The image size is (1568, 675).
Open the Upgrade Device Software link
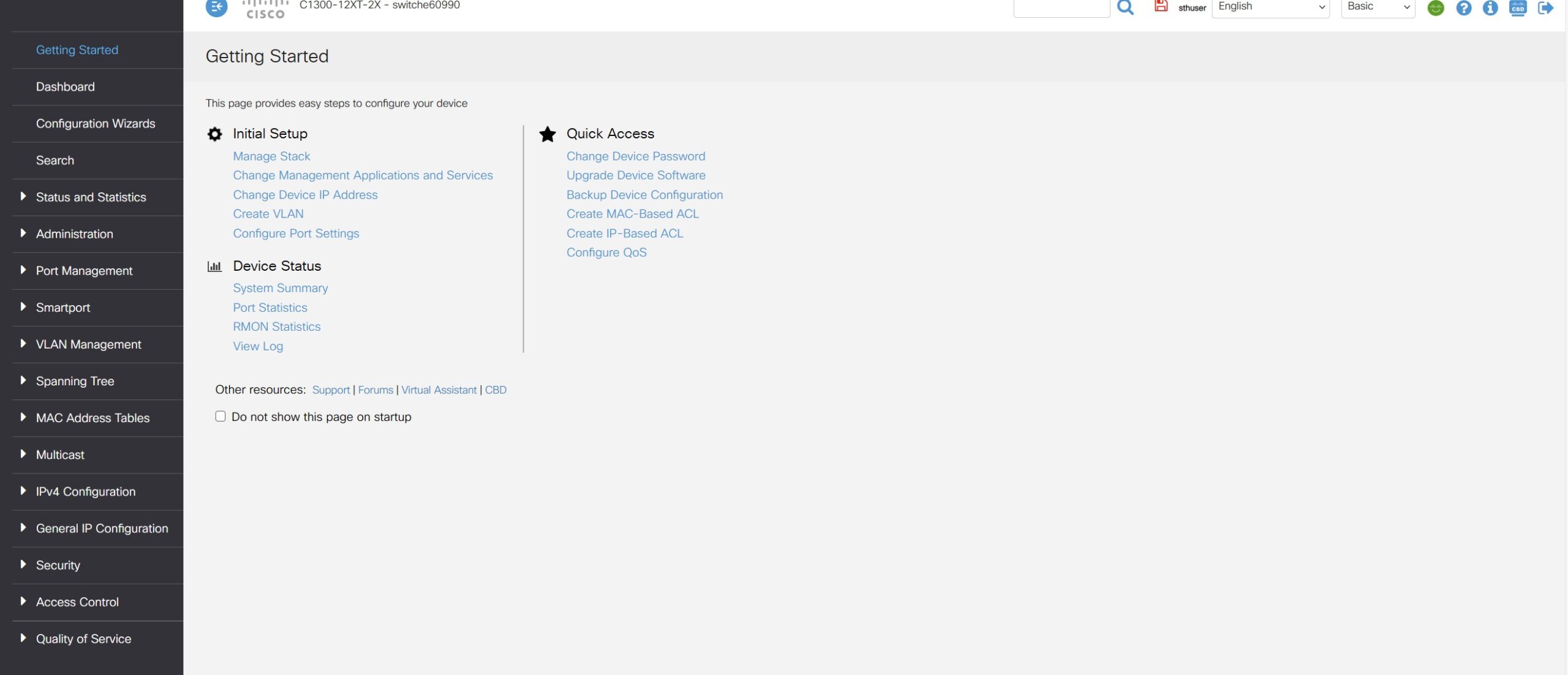point(636,175)
